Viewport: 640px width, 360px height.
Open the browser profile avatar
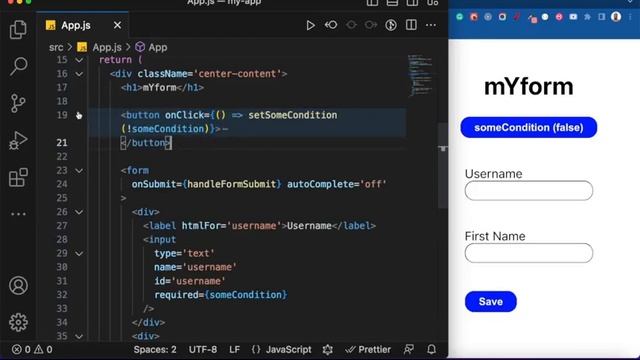point(616,17)
